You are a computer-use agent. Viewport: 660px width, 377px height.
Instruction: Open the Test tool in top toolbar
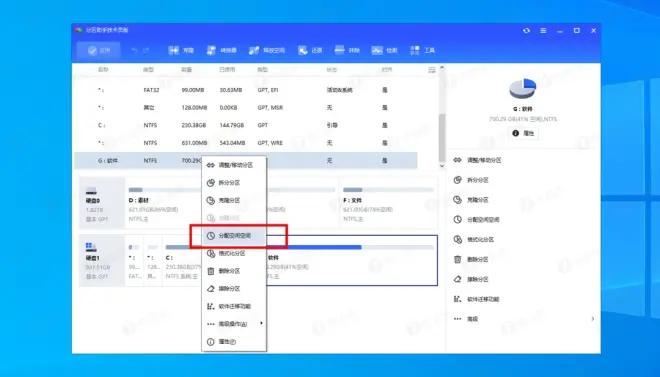(x=384, y=50)
